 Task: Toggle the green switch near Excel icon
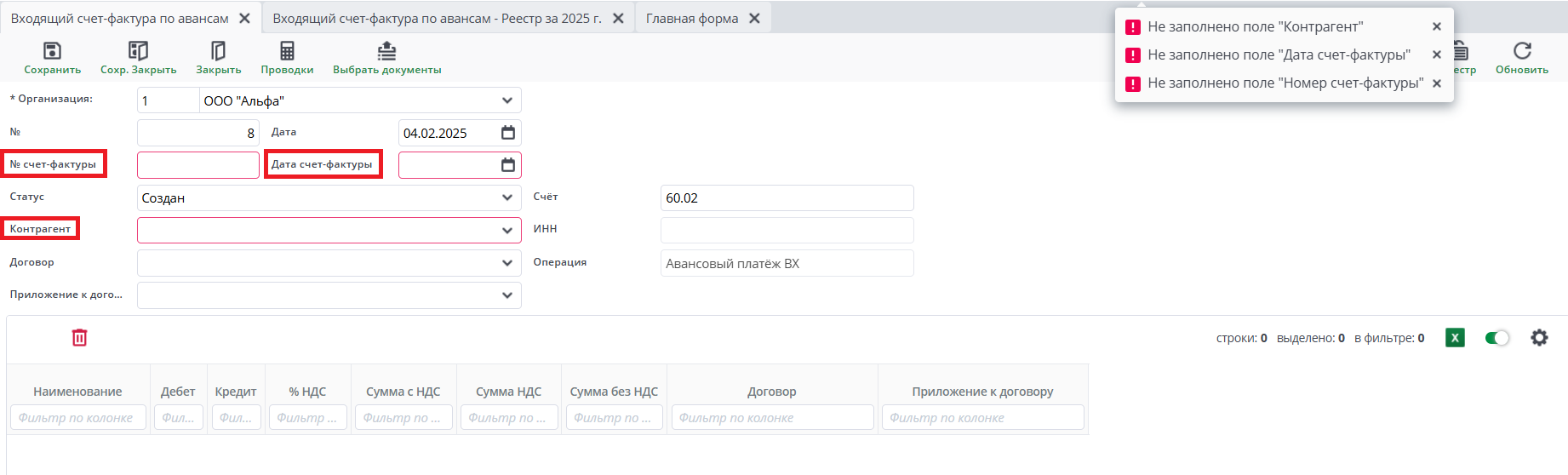(1496, 338)
